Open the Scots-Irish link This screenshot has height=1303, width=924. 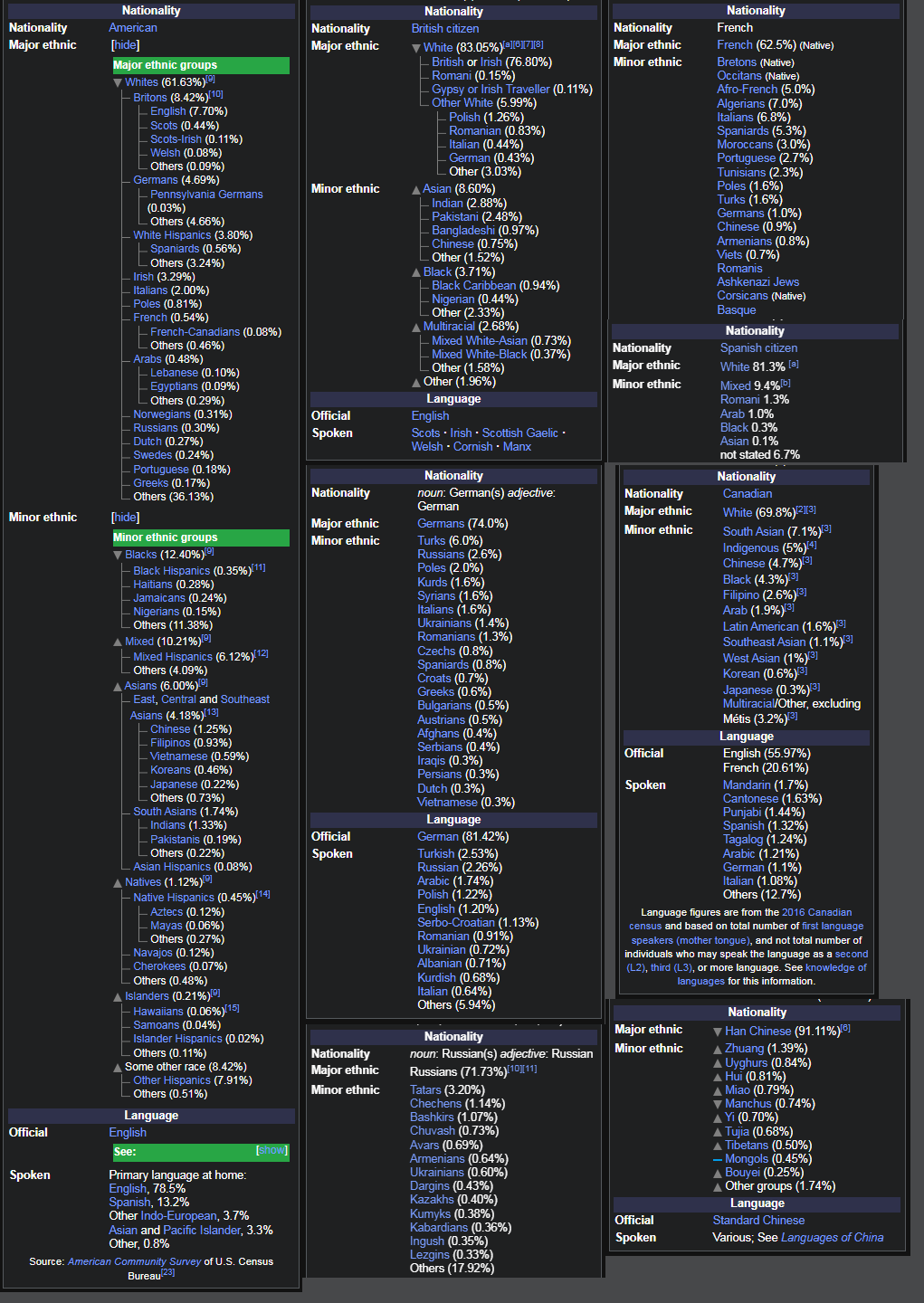(176, 139)
